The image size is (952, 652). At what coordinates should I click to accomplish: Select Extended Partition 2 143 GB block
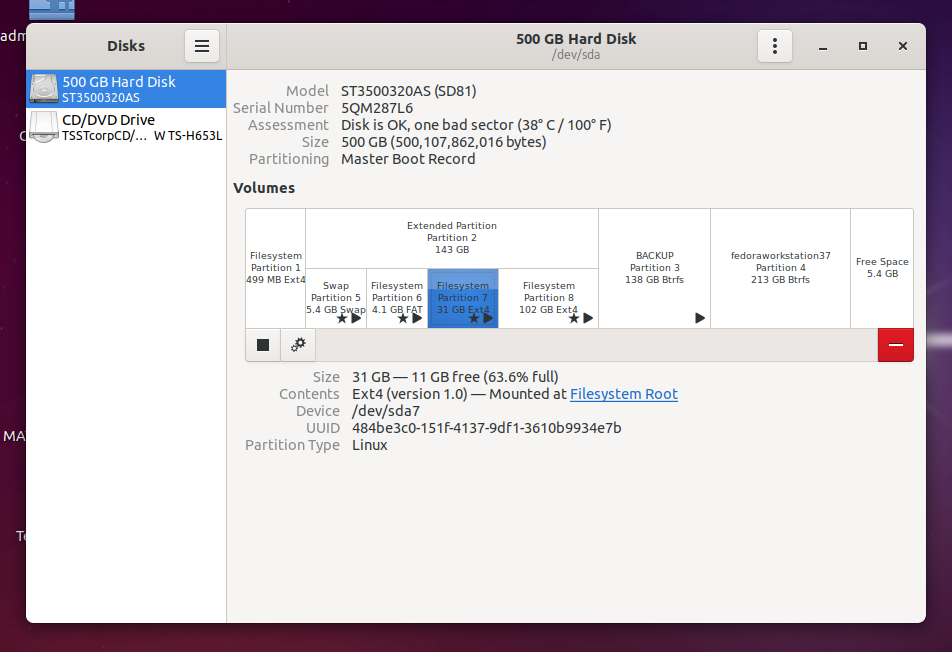(x=452, y=238)
